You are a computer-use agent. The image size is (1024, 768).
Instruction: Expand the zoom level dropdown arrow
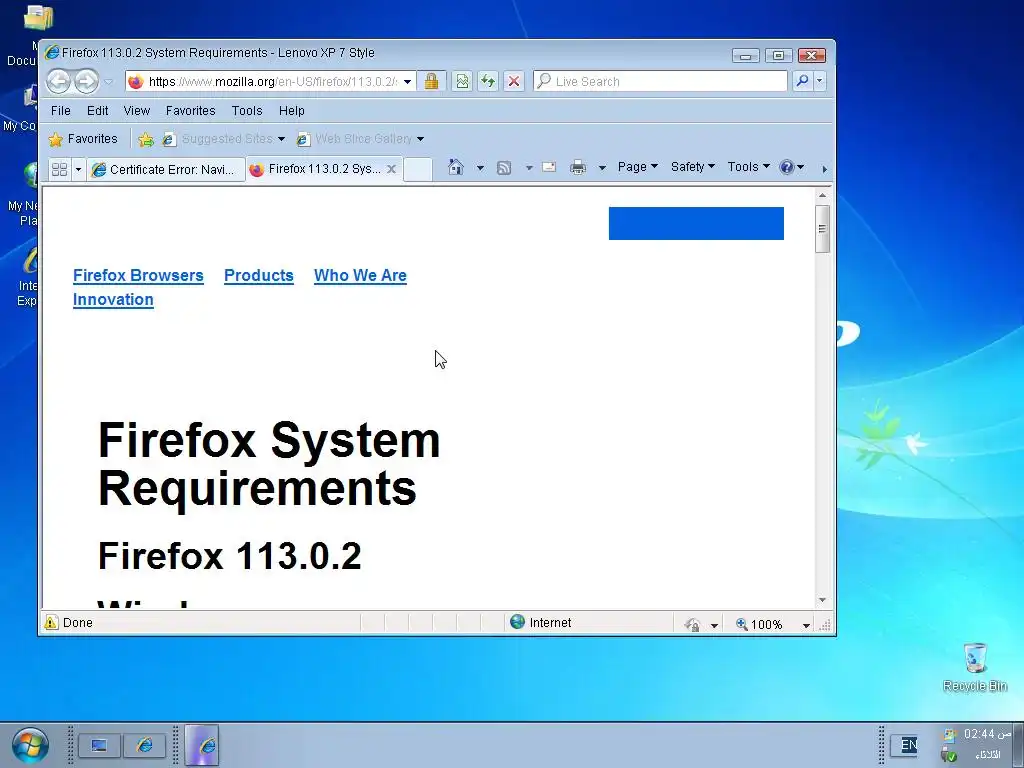(x=806, y=625)
